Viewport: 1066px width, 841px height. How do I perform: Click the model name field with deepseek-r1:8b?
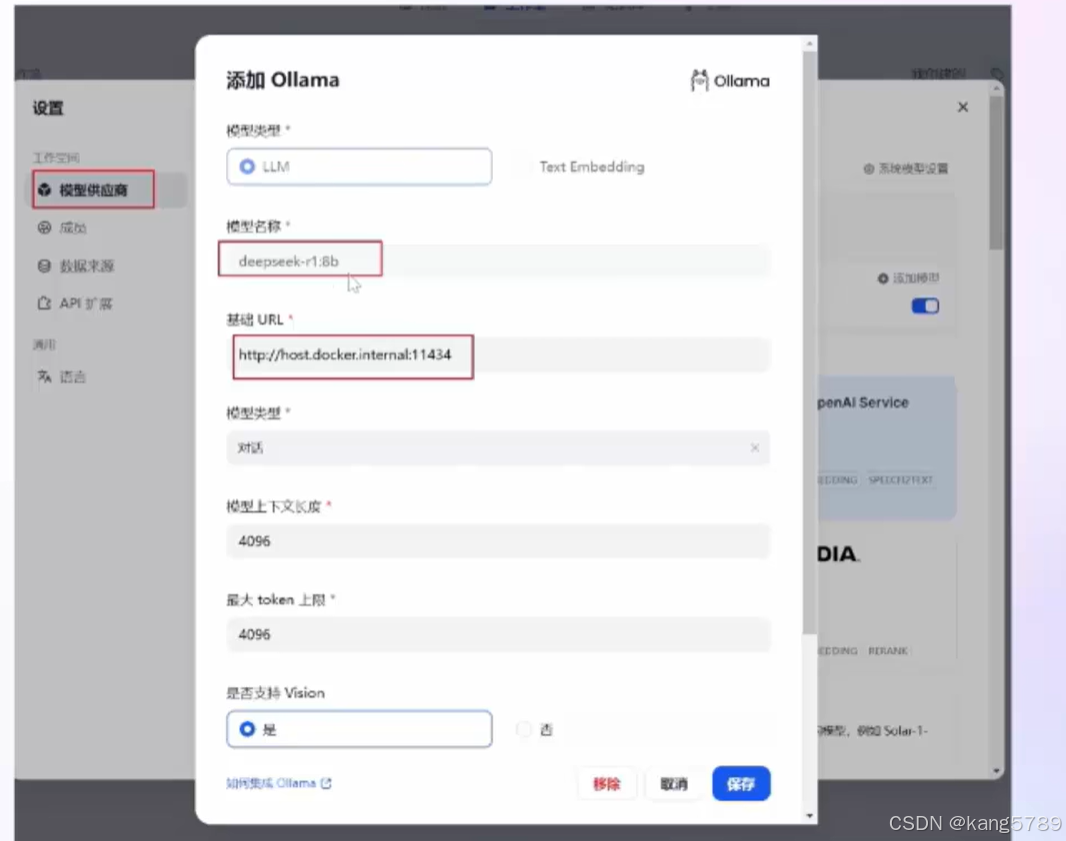[498, 261]
